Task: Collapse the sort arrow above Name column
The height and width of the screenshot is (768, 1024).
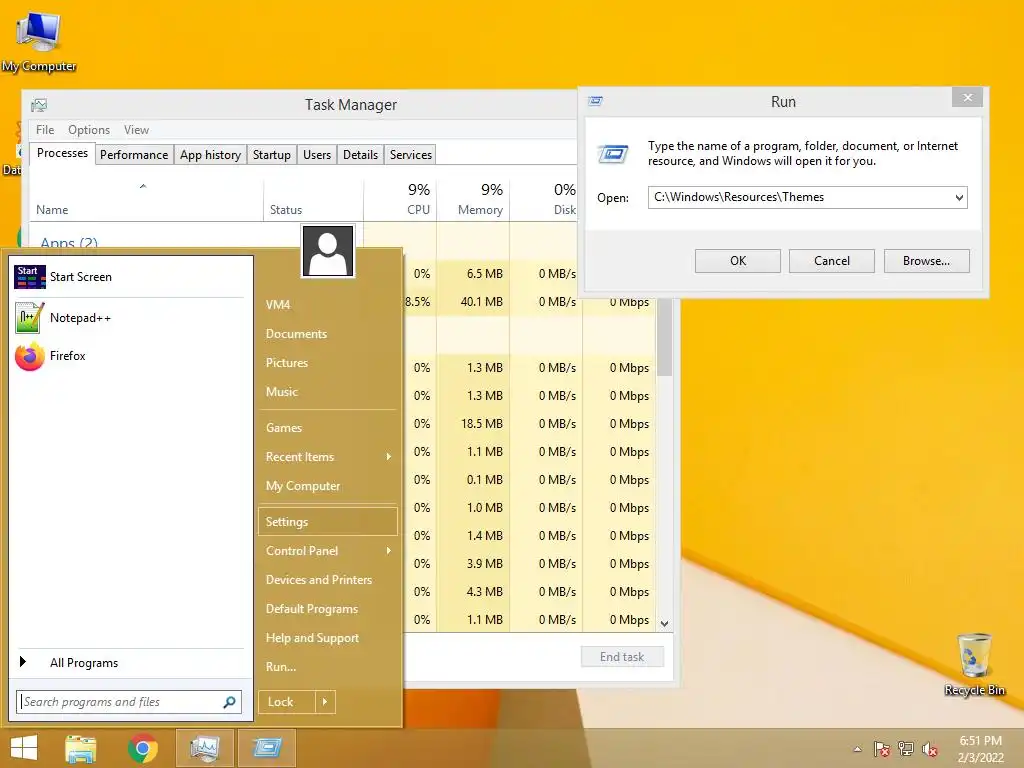Action: 143,187
